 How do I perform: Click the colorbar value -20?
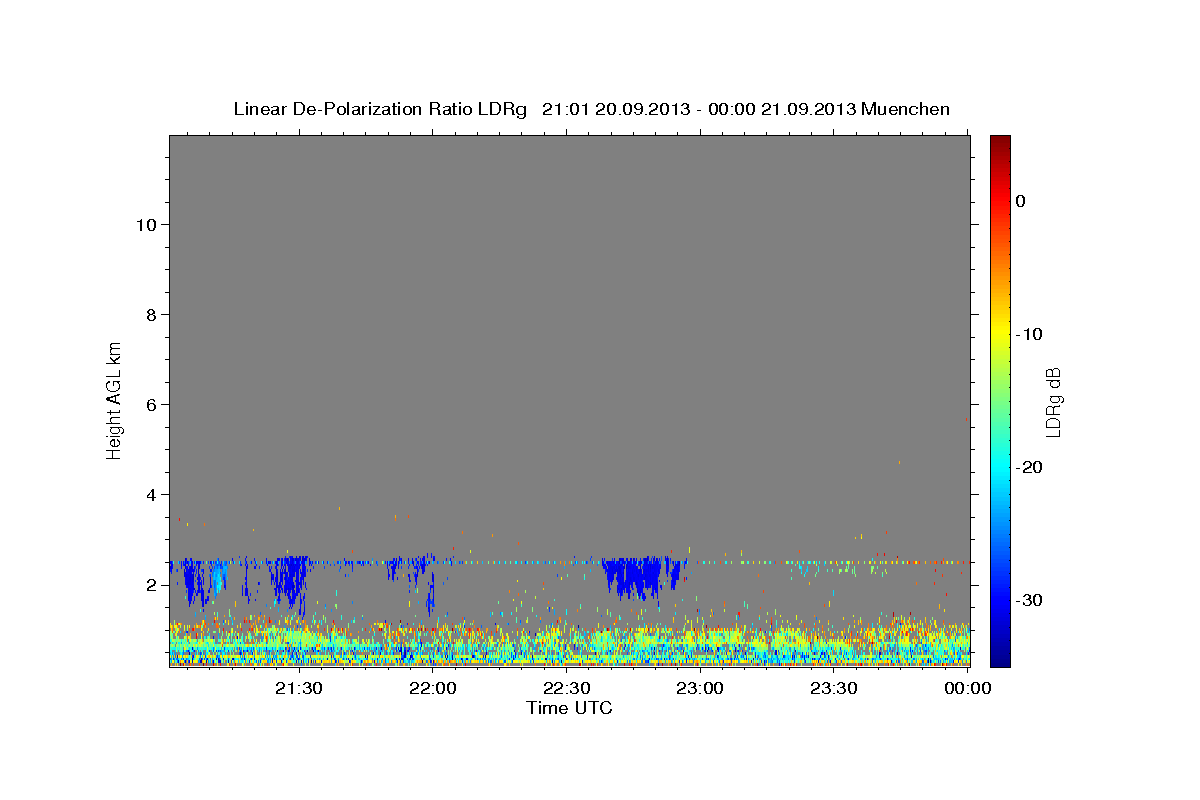[1030, 467]
